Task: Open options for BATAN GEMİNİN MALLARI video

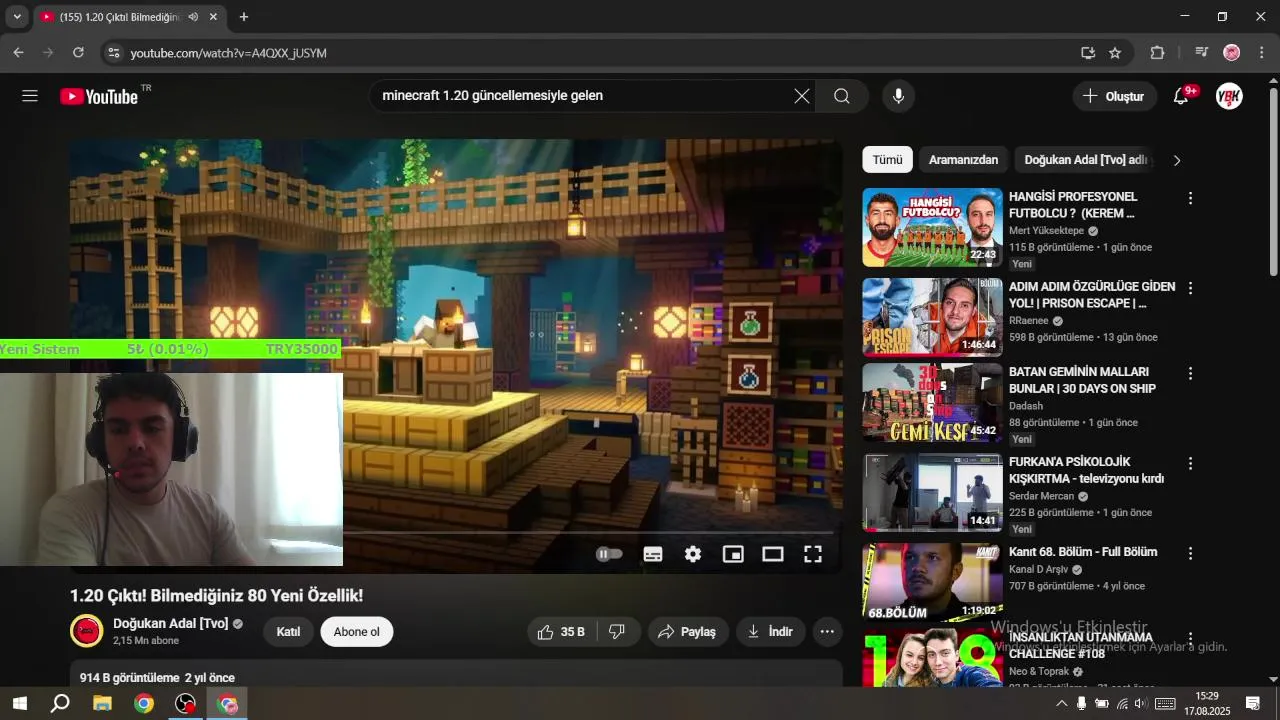Action: pyautogui.click(x=1190, y=373)
